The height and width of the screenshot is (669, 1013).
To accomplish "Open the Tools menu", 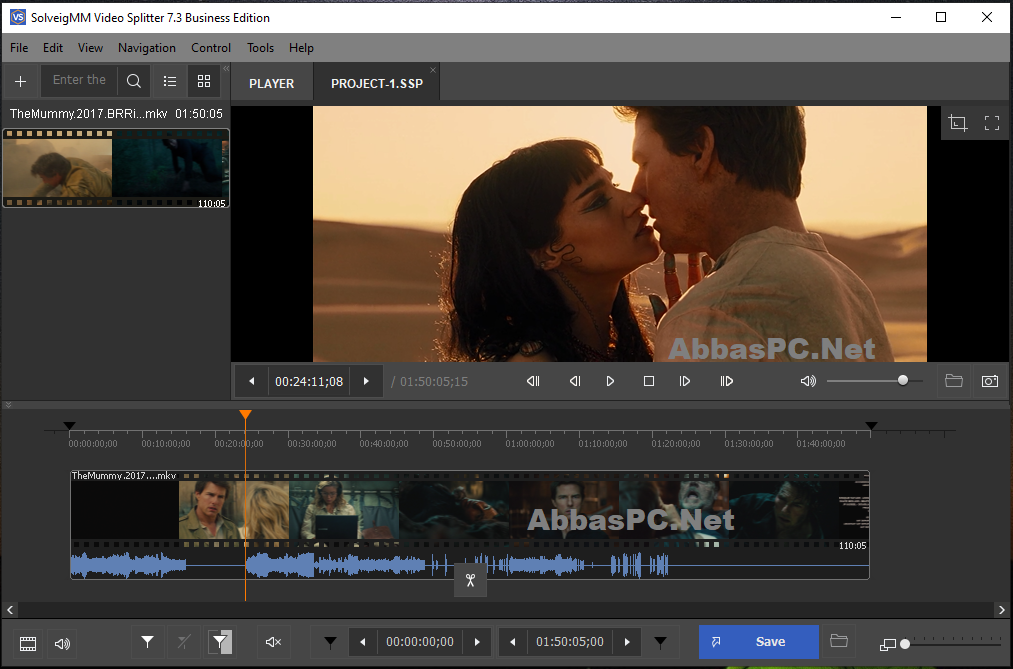I will [260, 48].
